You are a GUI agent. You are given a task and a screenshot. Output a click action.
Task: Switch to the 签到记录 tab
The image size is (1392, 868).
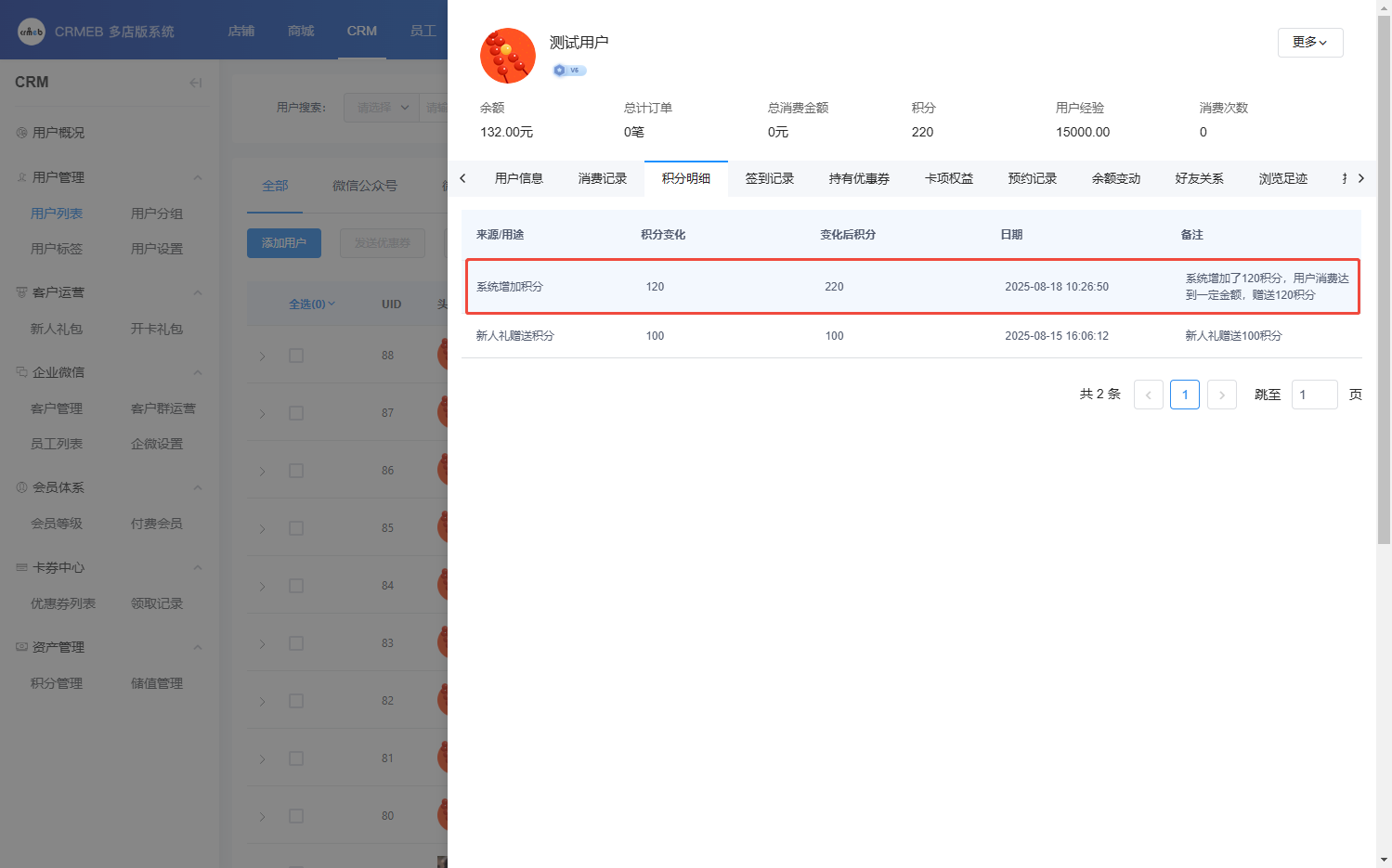pyautogui.click(x=769, y=178)
